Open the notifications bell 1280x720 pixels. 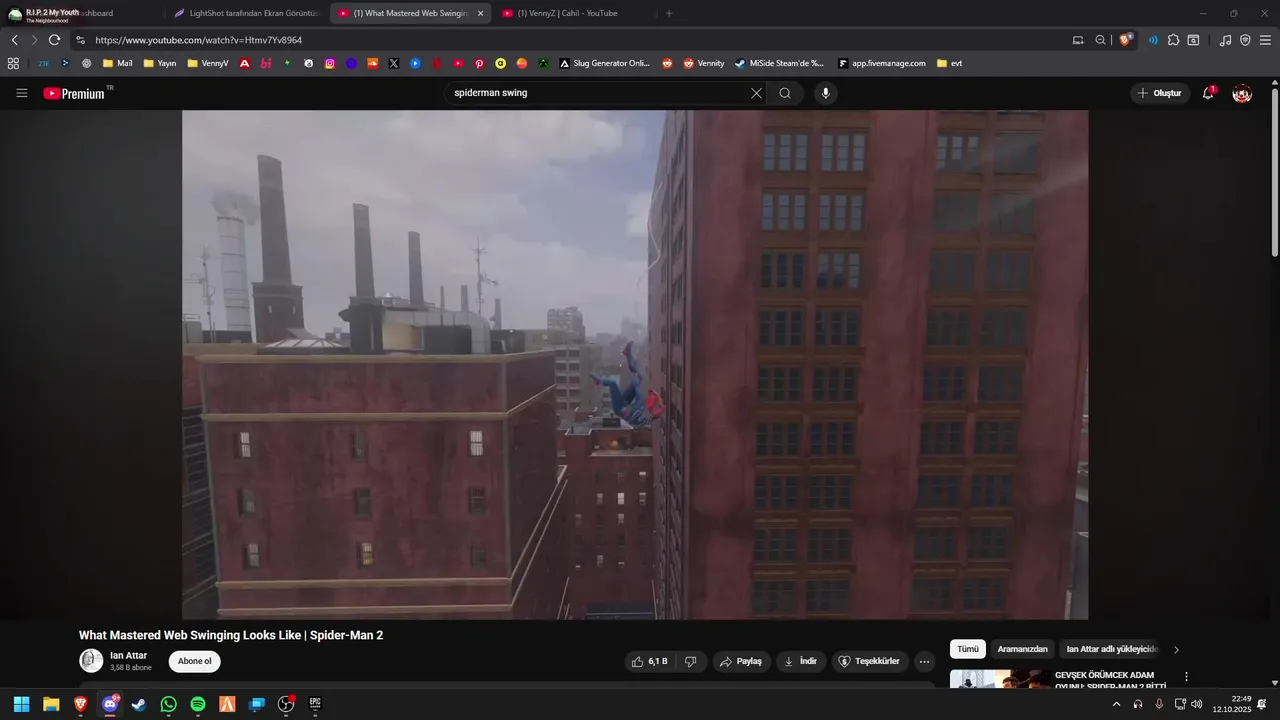1208,93
